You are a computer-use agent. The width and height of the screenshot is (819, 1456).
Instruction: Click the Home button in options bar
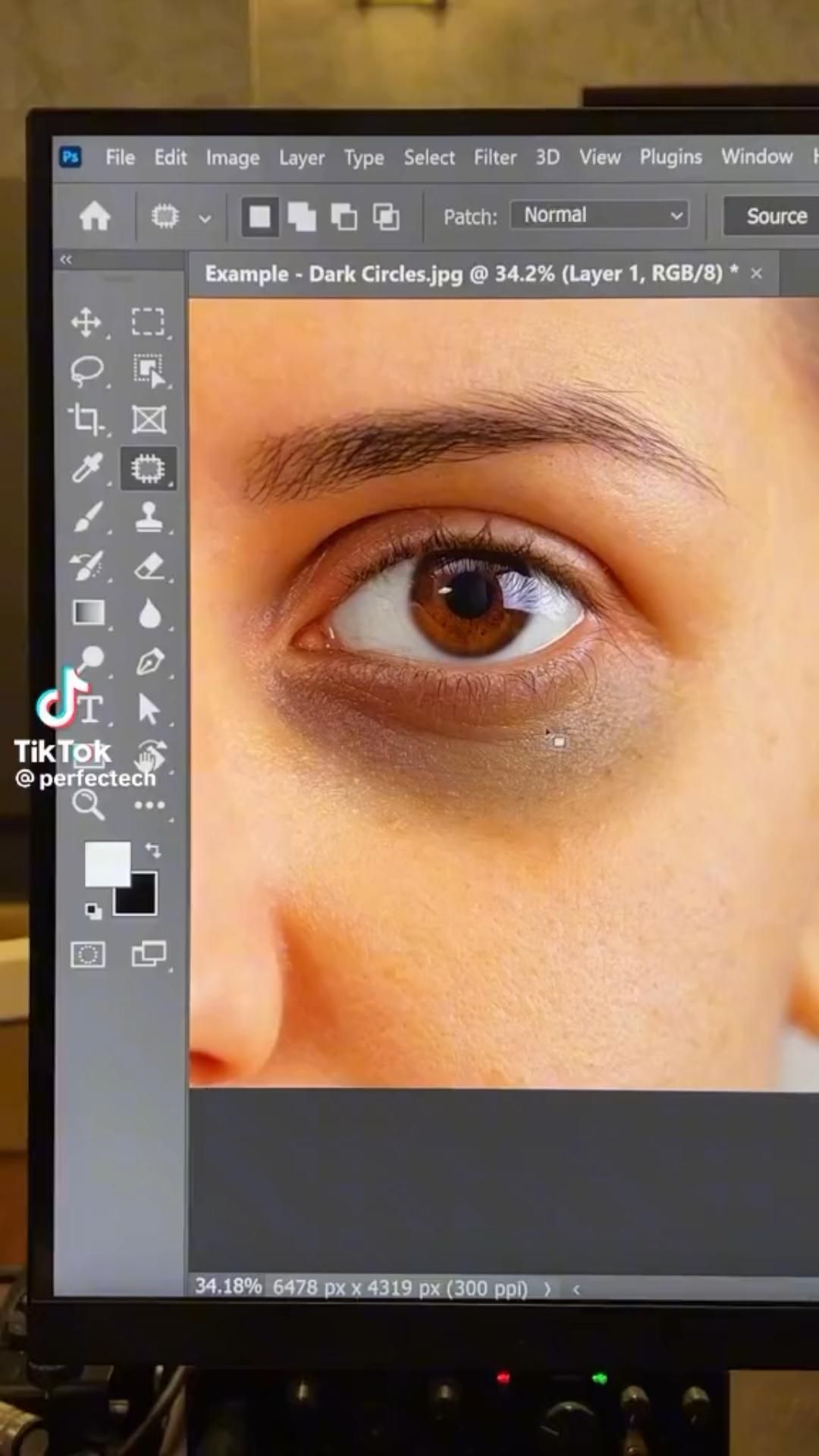[95, 217]
